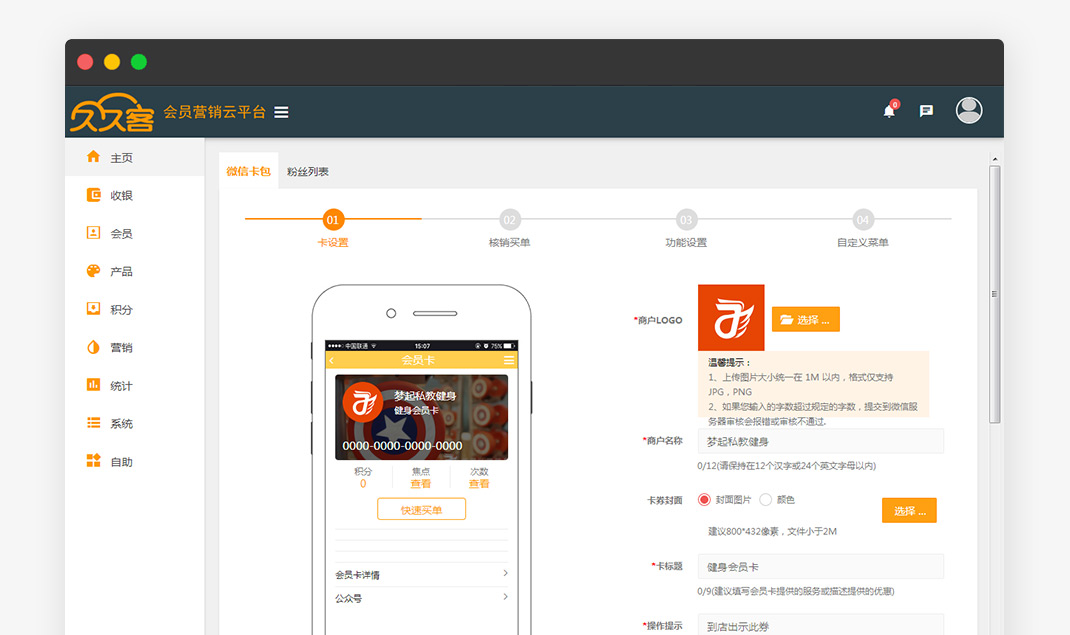1070x635 pixels.
Task: Go to 主页 home in sidebar
Action: click(121, 158)
